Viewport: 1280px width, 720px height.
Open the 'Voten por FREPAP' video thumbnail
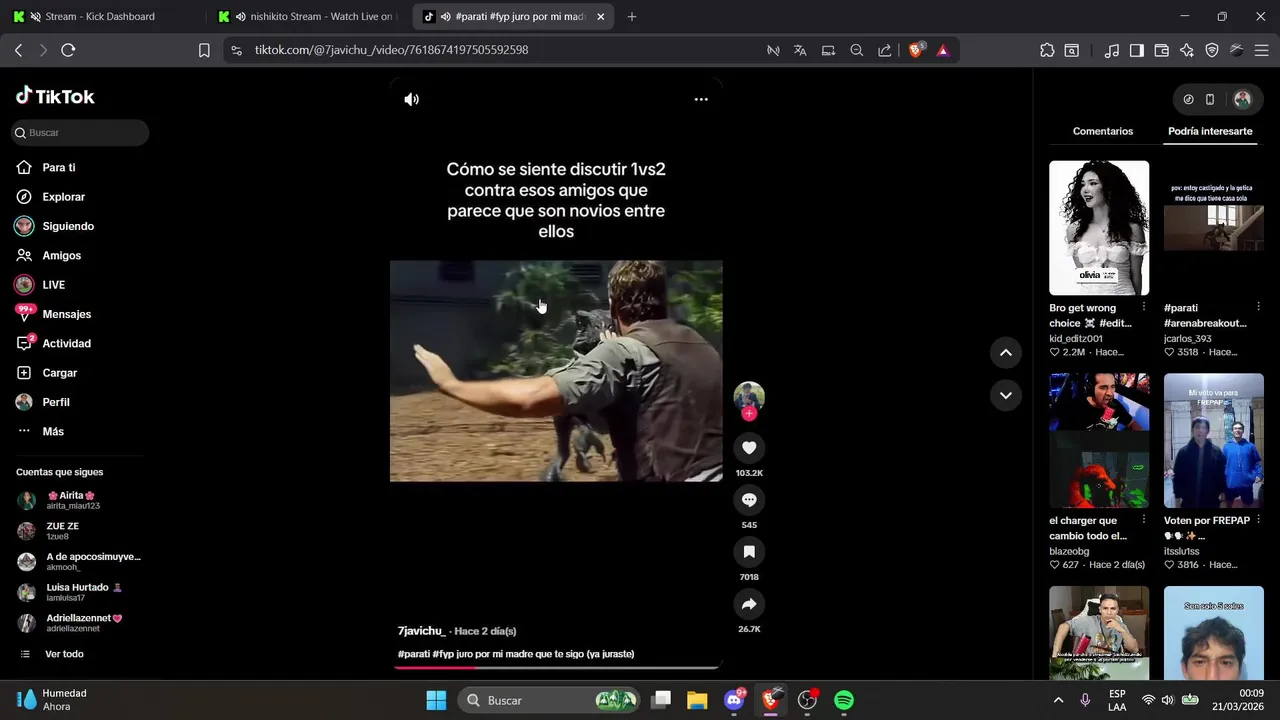tap(1214, 441)
